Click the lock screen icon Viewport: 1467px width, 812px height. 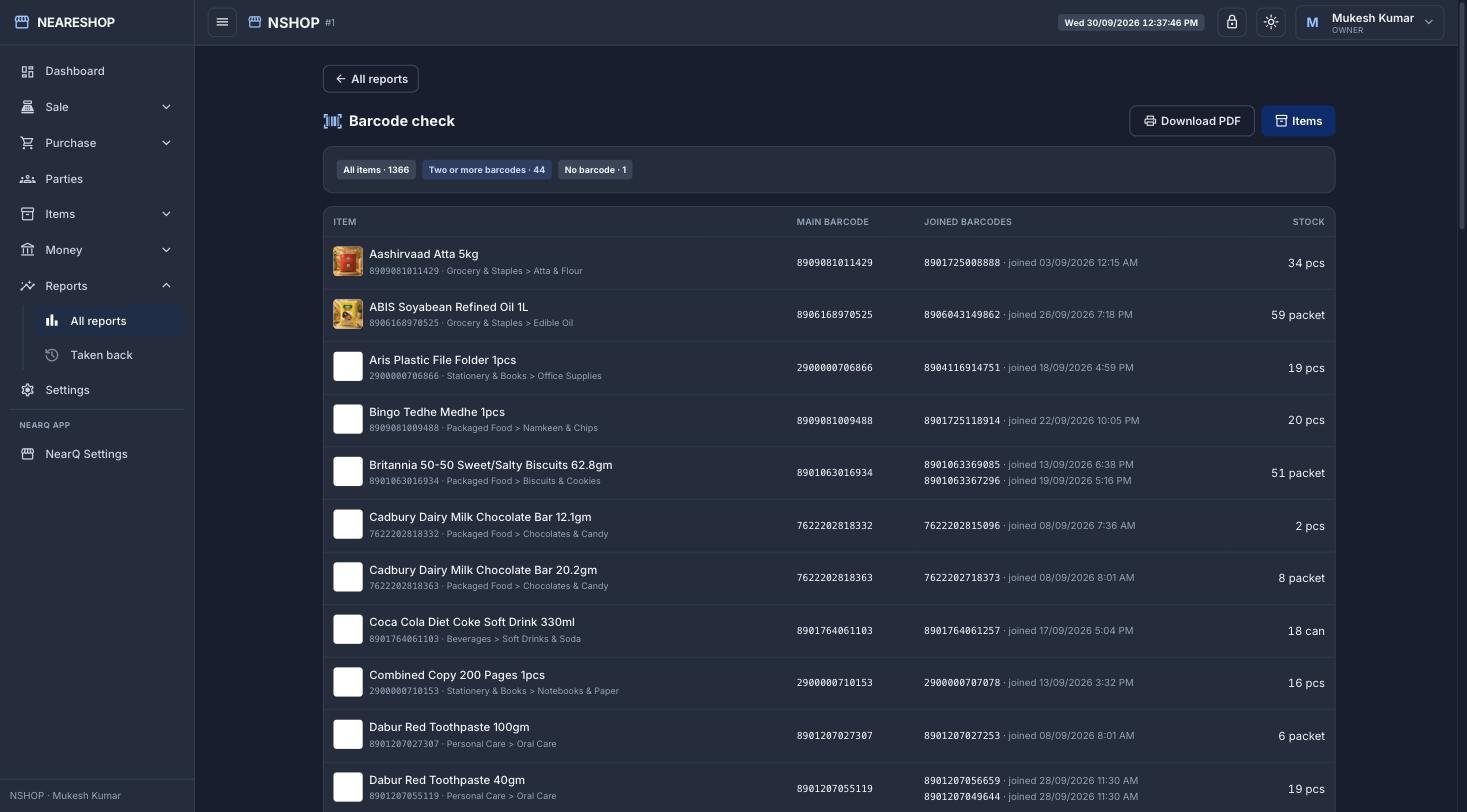coord(1232,22)
